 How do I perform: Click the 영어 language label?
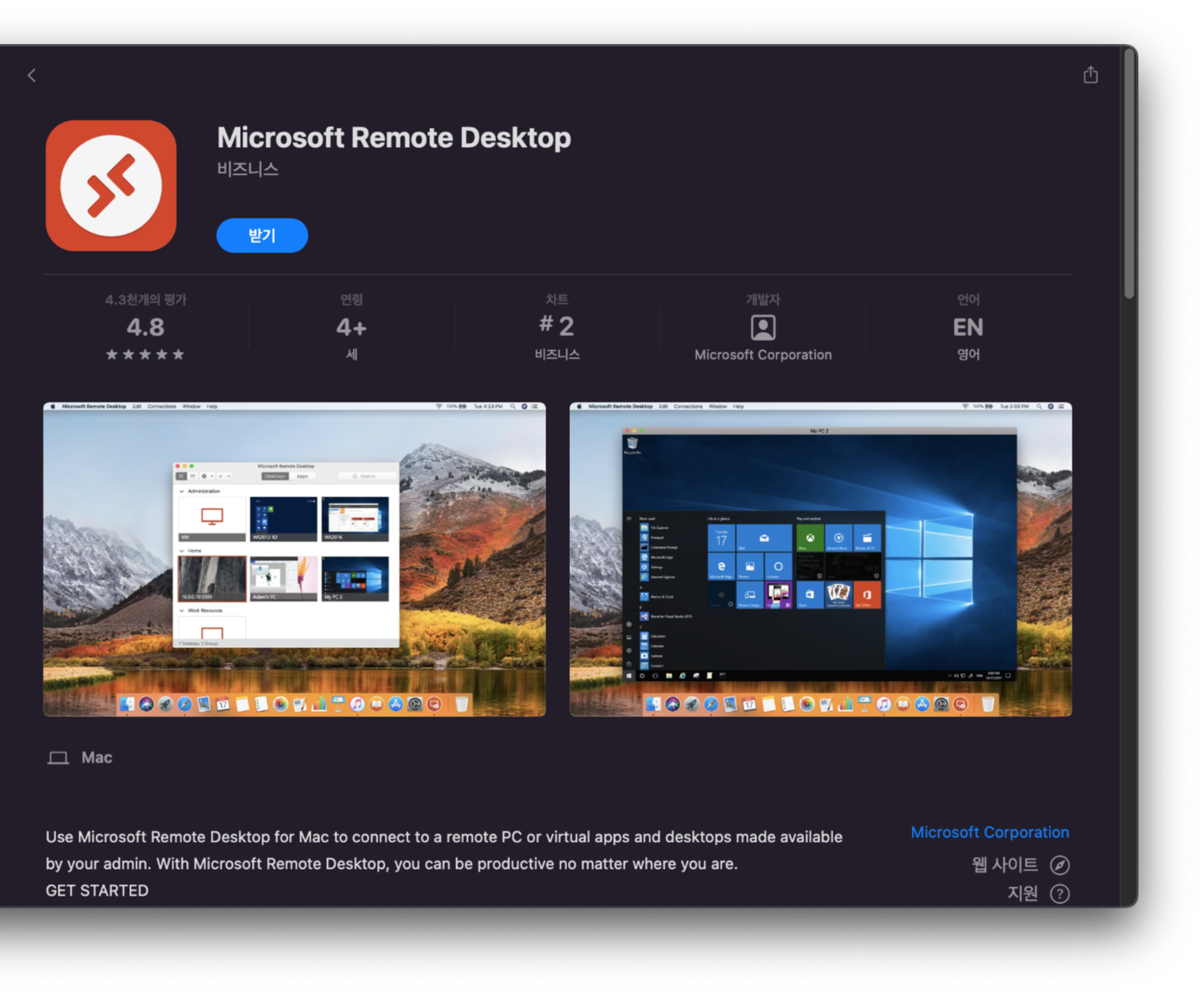[968, 355]
